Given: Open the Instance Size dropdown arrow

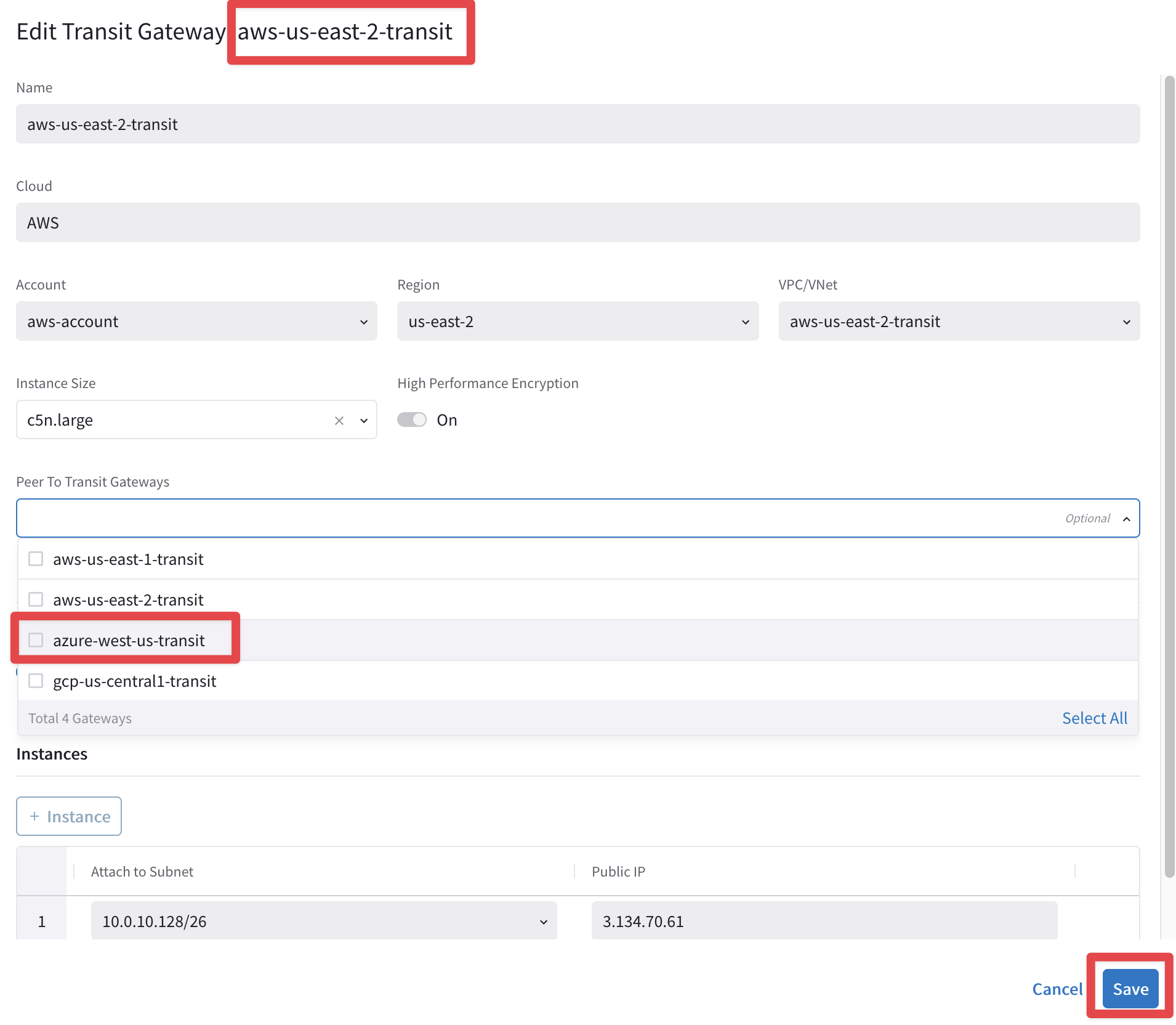Looking at the screenshot, I should 364,421.
